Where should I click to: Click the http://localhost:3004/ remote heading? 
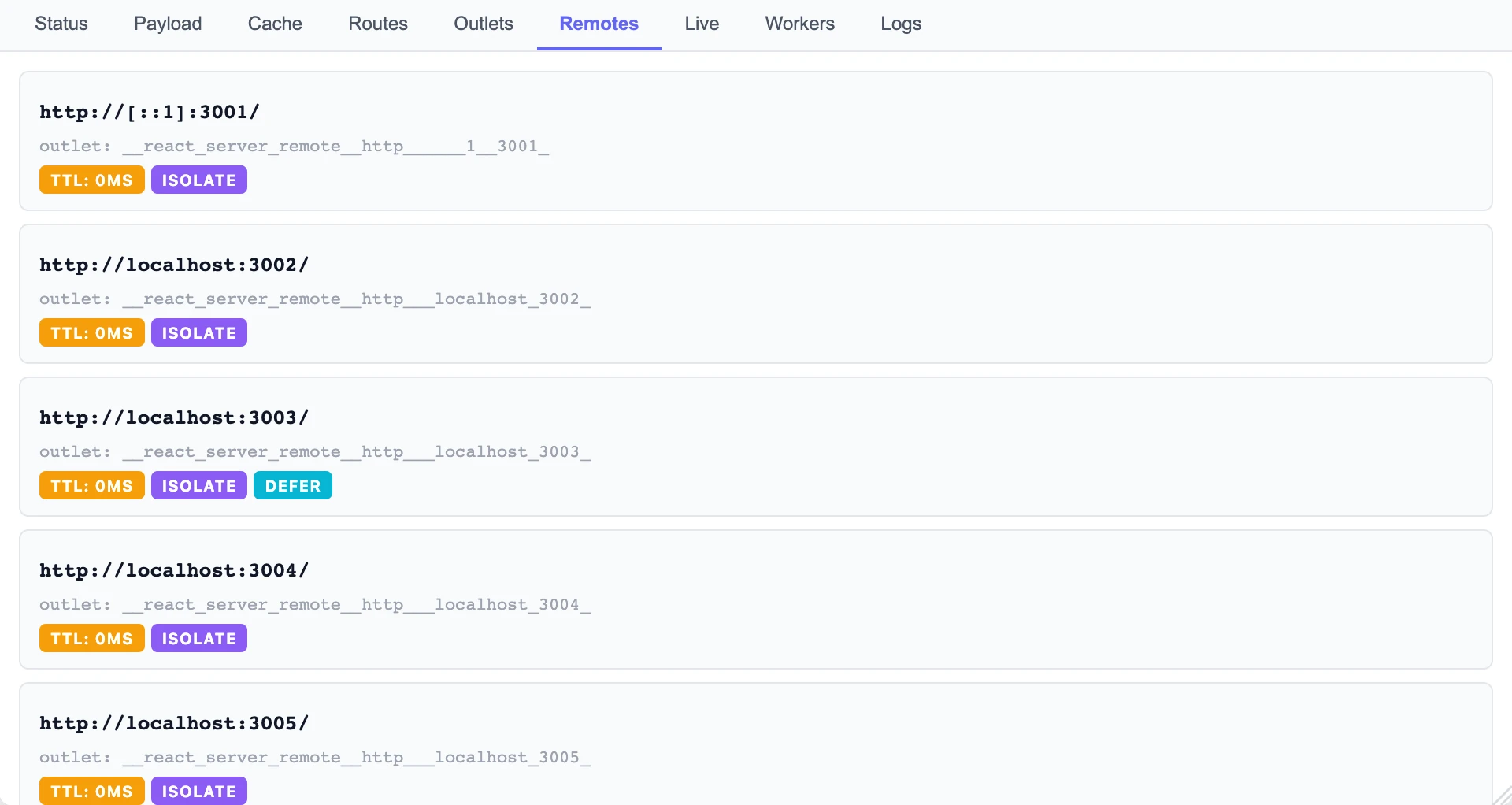point(174,570)
